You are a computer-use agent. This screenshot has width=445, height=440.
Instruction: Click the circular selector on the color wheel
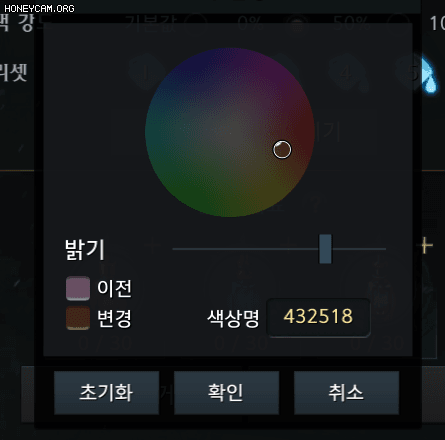(x=282, y=149)
